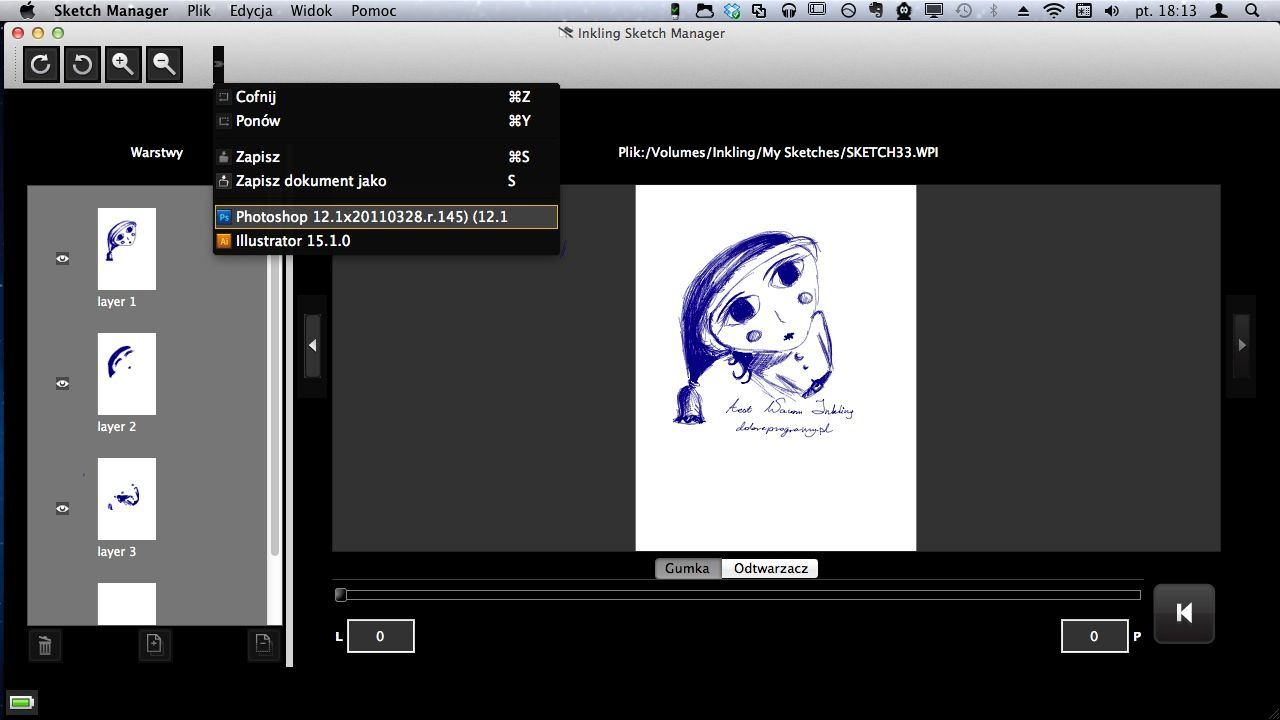Click the P value input field
The image size is (1280, 720).
point(1094,636)
